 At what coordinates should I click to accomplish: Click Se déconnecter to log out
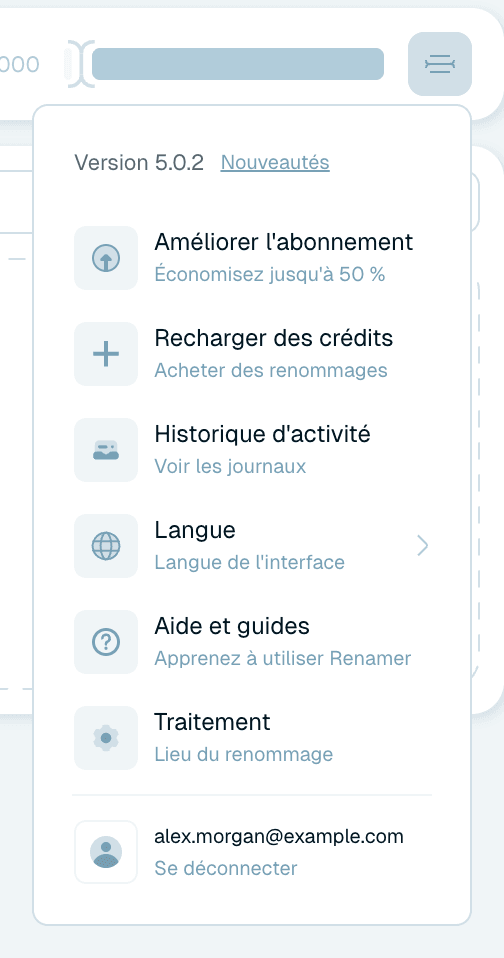click(x=225, y=868)
